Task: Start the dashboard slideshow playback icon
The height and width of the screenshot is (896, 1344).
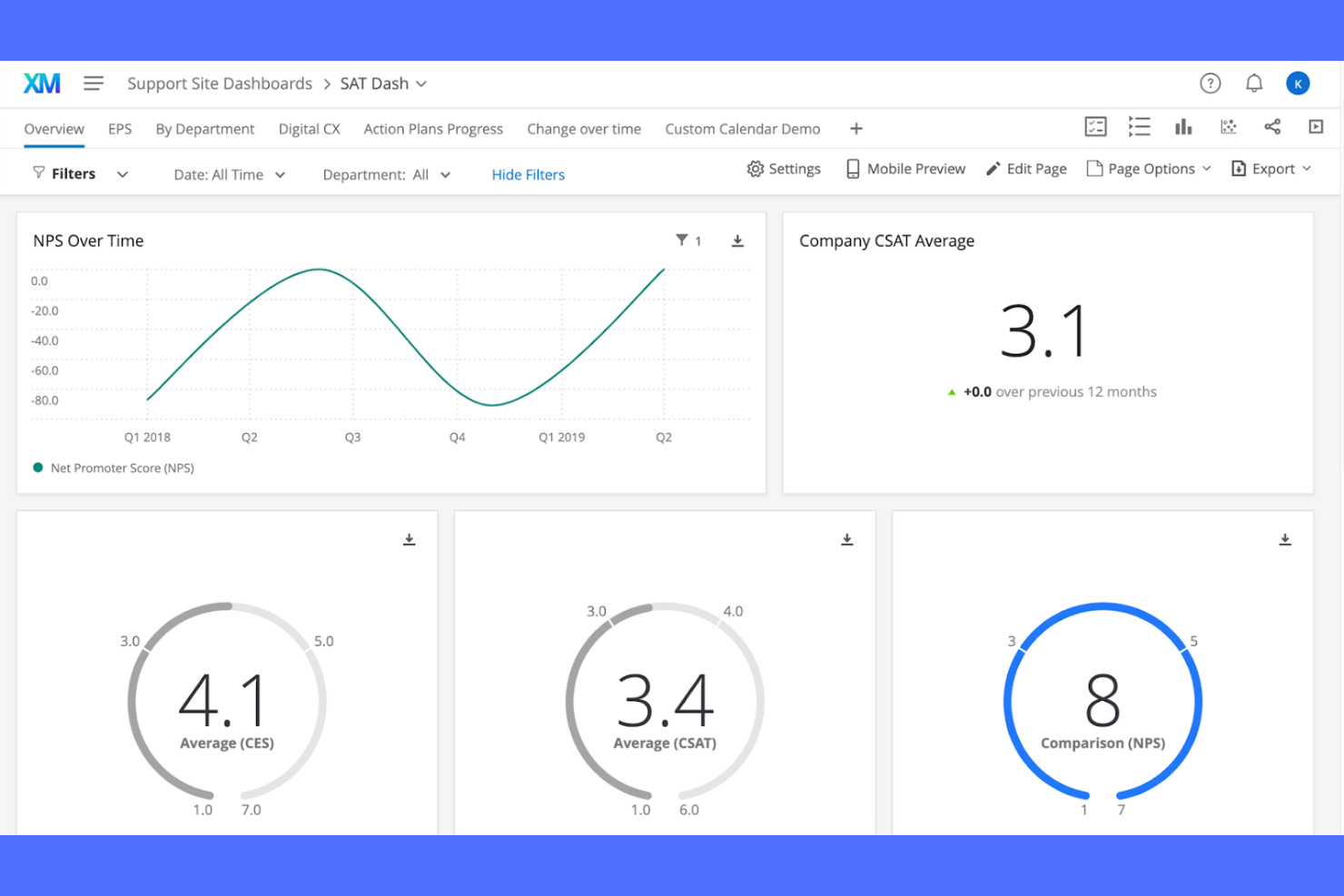Action: (1316, 127)
